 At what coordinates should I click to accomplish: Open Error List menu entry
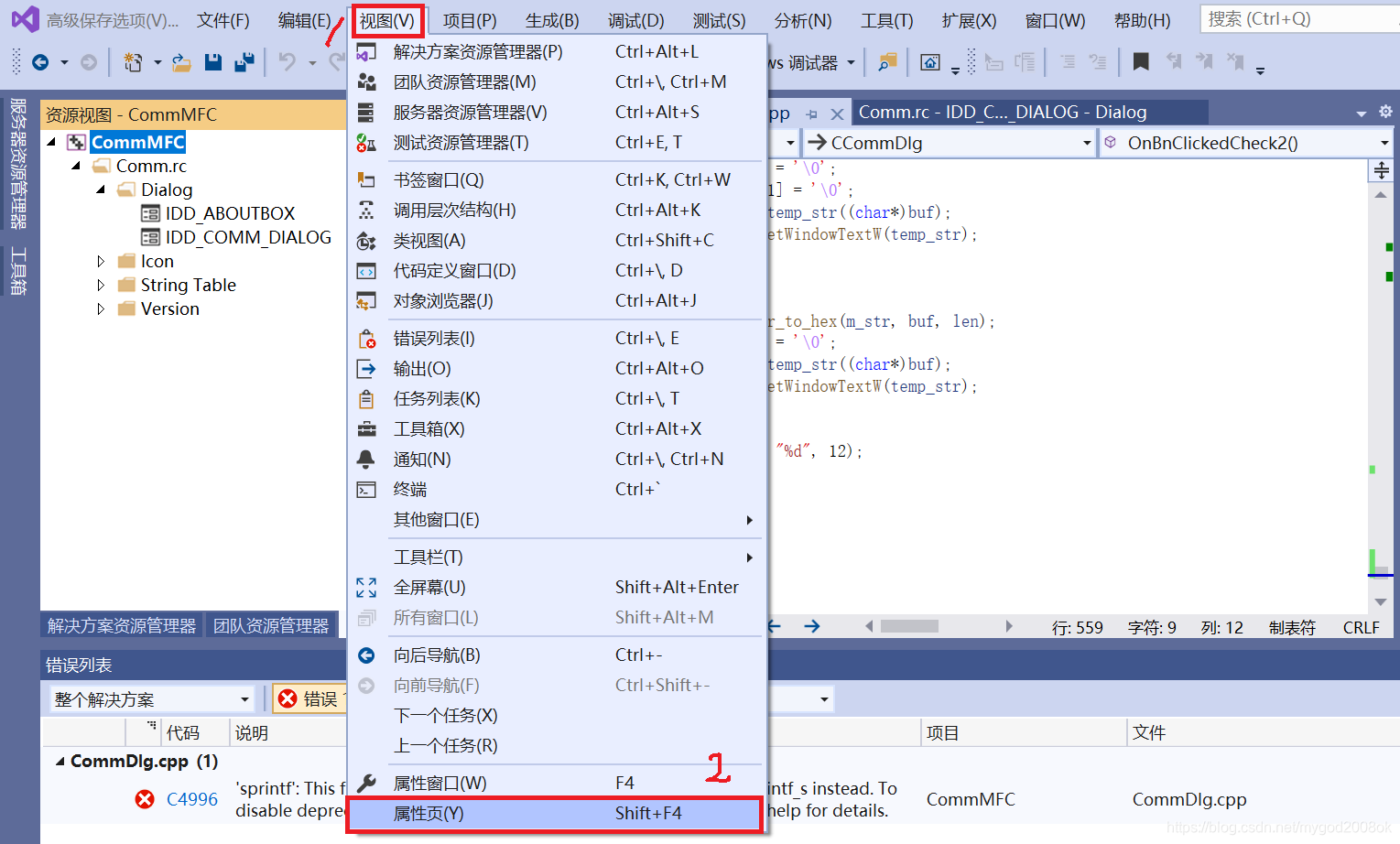557,339
